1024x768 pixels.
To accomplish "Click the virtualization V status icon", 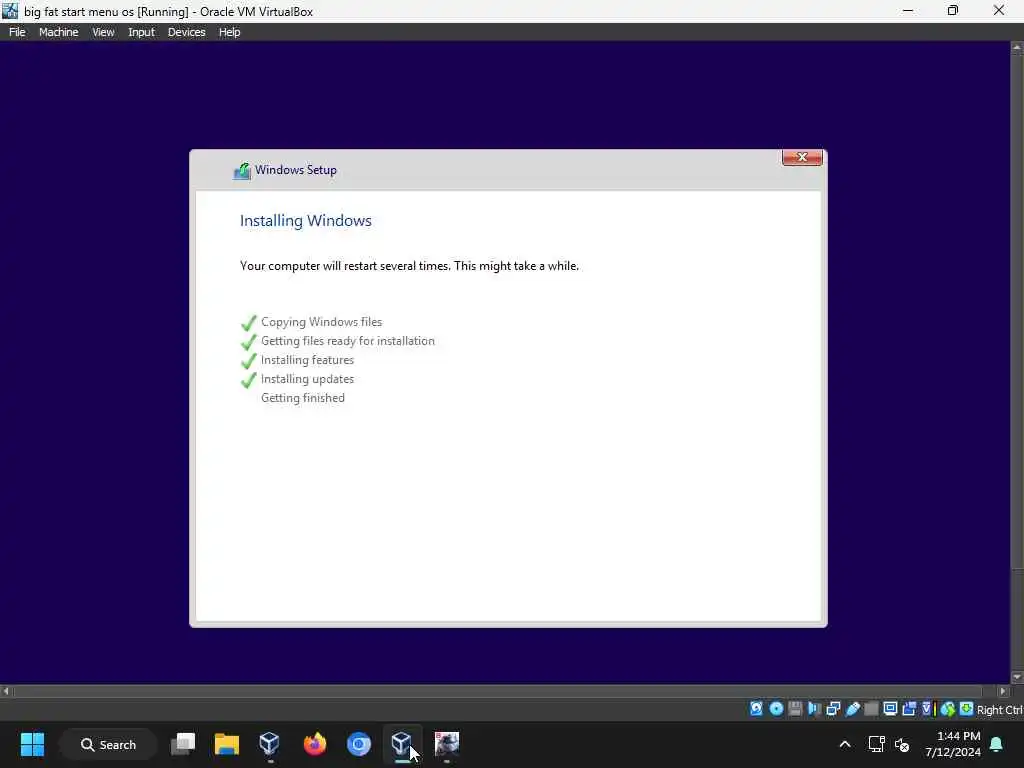I will tap(927, 709).
